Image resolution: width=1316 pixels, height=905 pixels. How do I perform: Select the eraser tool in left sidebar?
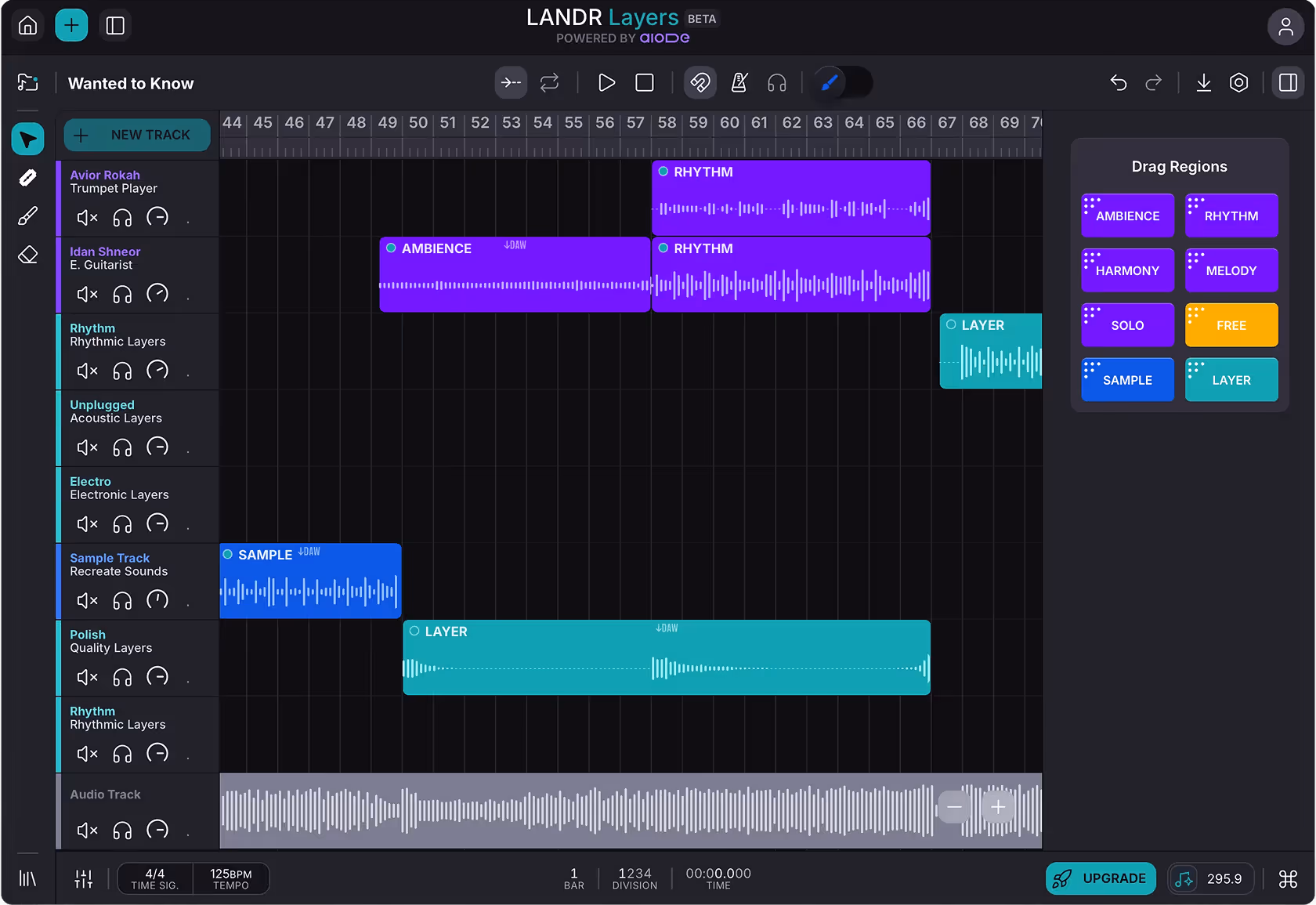pyautogui.click(x=27, y=255)
